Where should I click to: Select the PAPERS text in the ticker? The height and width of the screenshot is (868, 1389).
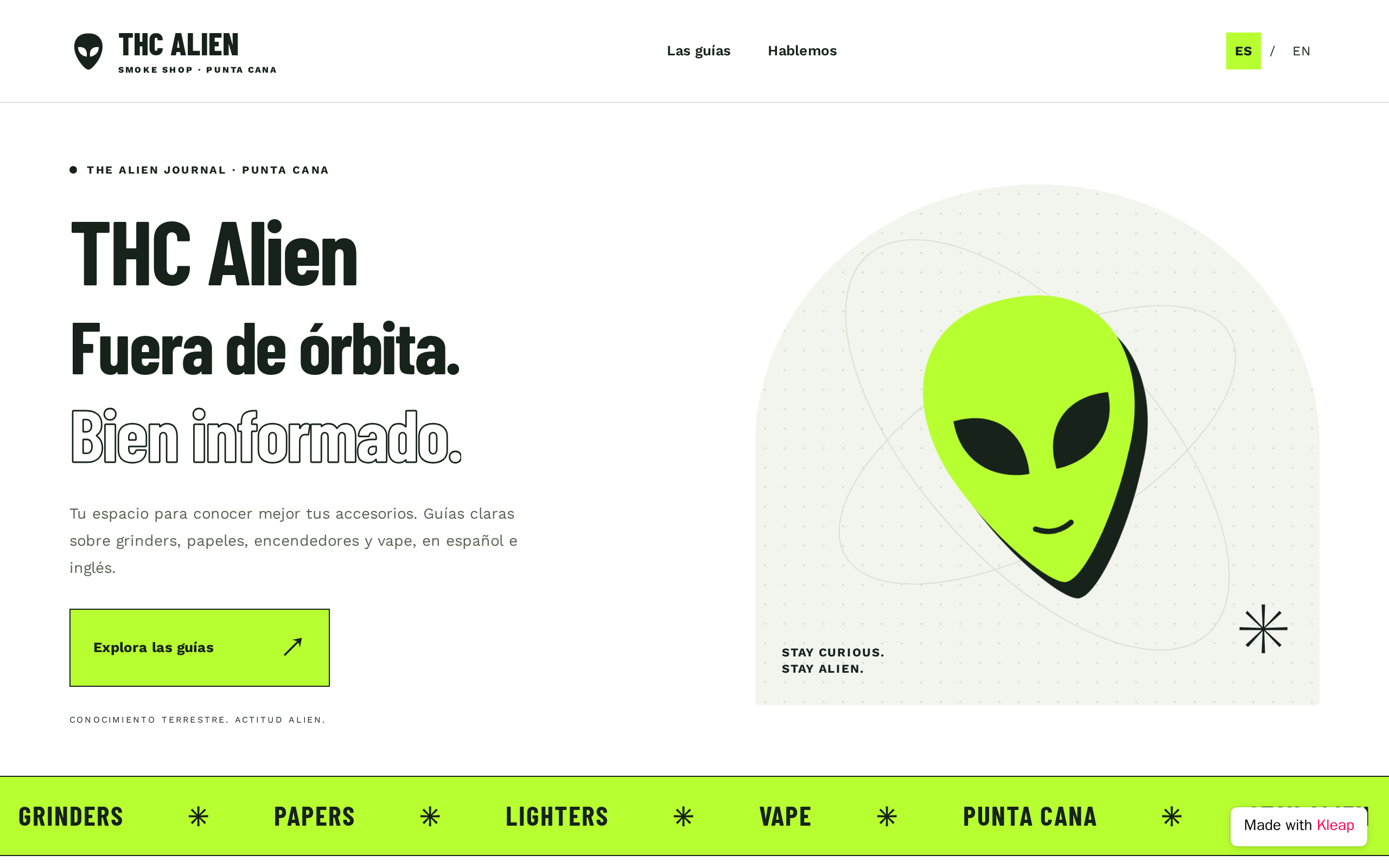tap(314, 816)
